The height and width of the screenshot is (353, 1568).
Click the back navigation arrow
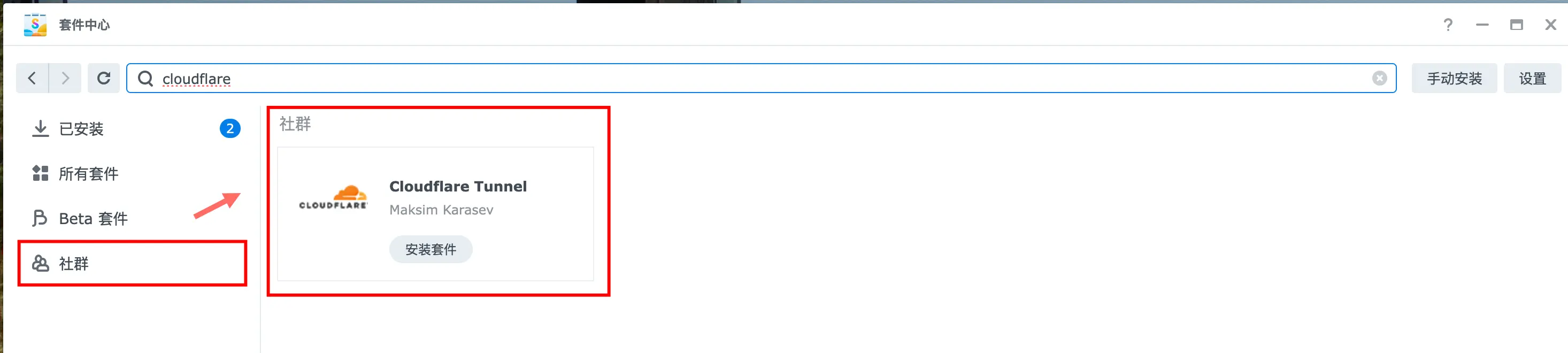[32, 78]
